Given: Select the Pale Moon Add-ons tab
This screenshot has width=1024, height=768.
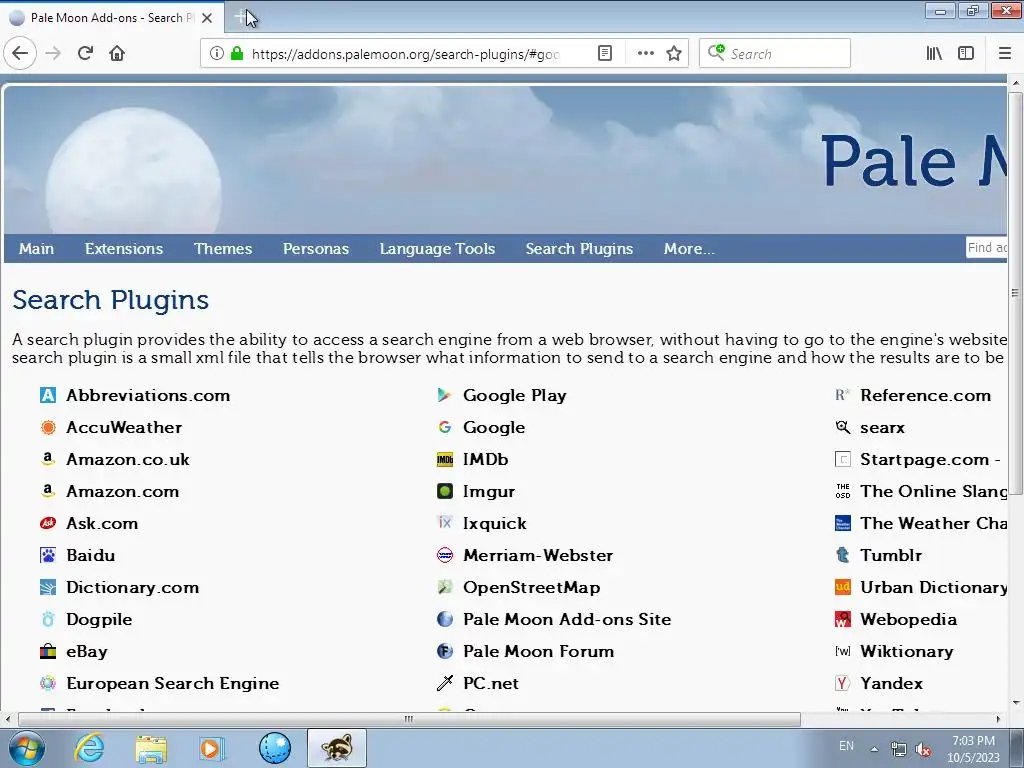Looking at the screenshot, I should tap(112, 18).
